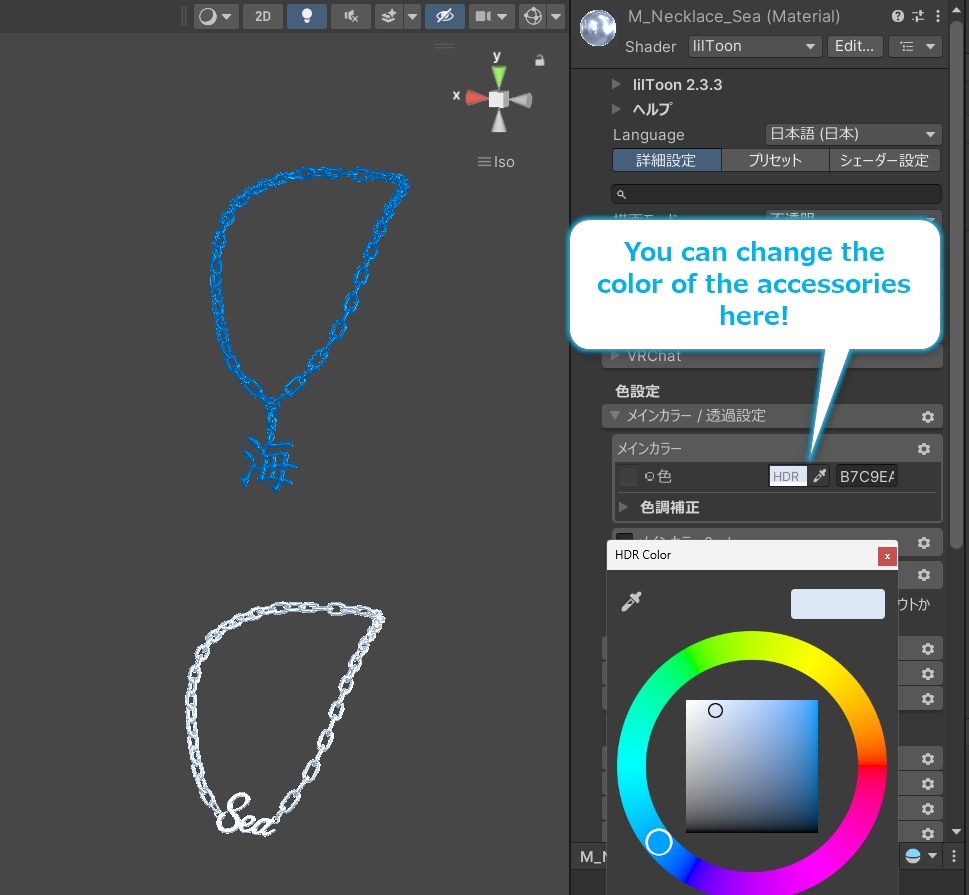This screenshot has height=895, width=969.
Task: Click the inspector vertical scrollbar
Action: click(x=956, y=284)
